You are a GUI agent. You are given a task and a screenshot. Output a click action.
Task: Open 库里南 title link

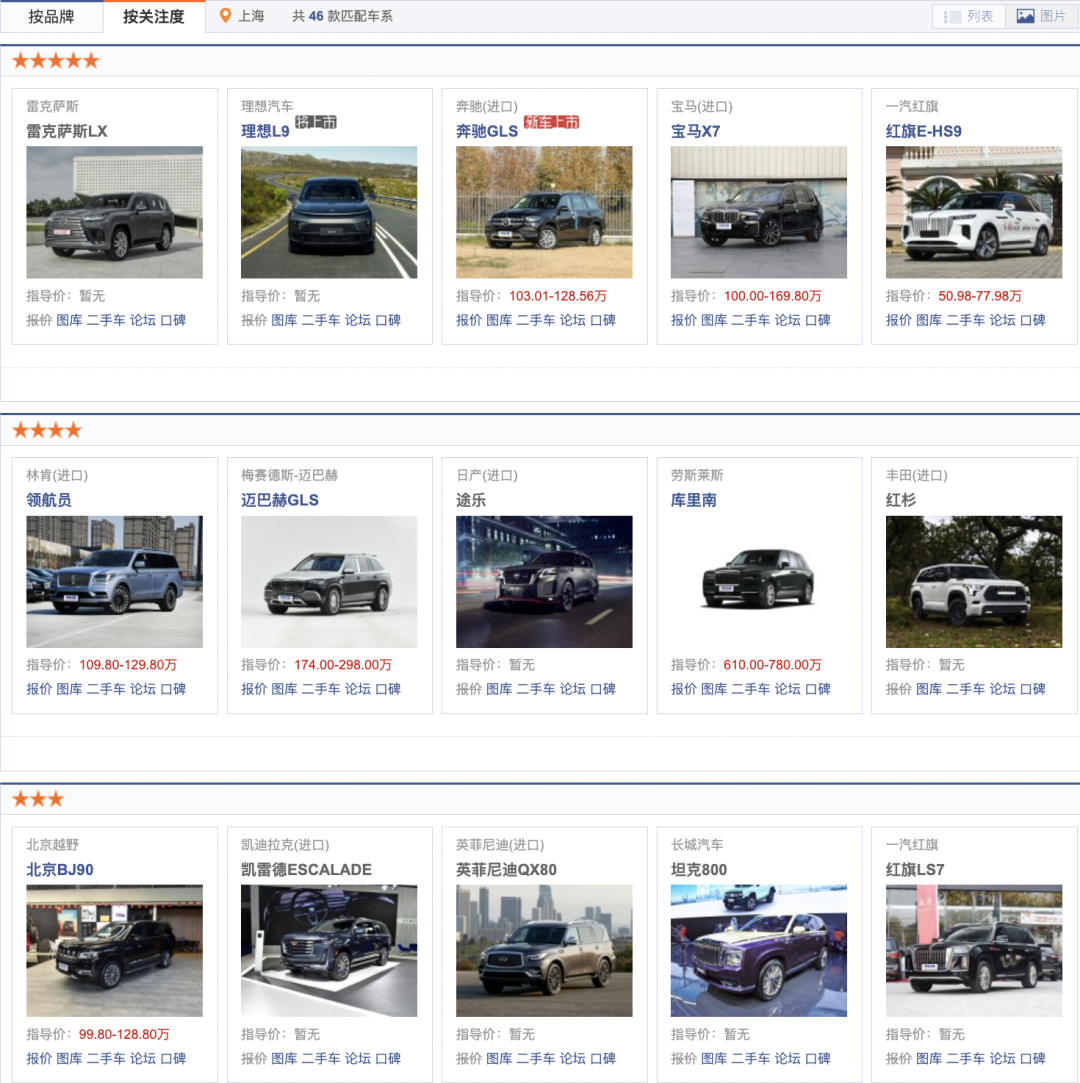693,500
